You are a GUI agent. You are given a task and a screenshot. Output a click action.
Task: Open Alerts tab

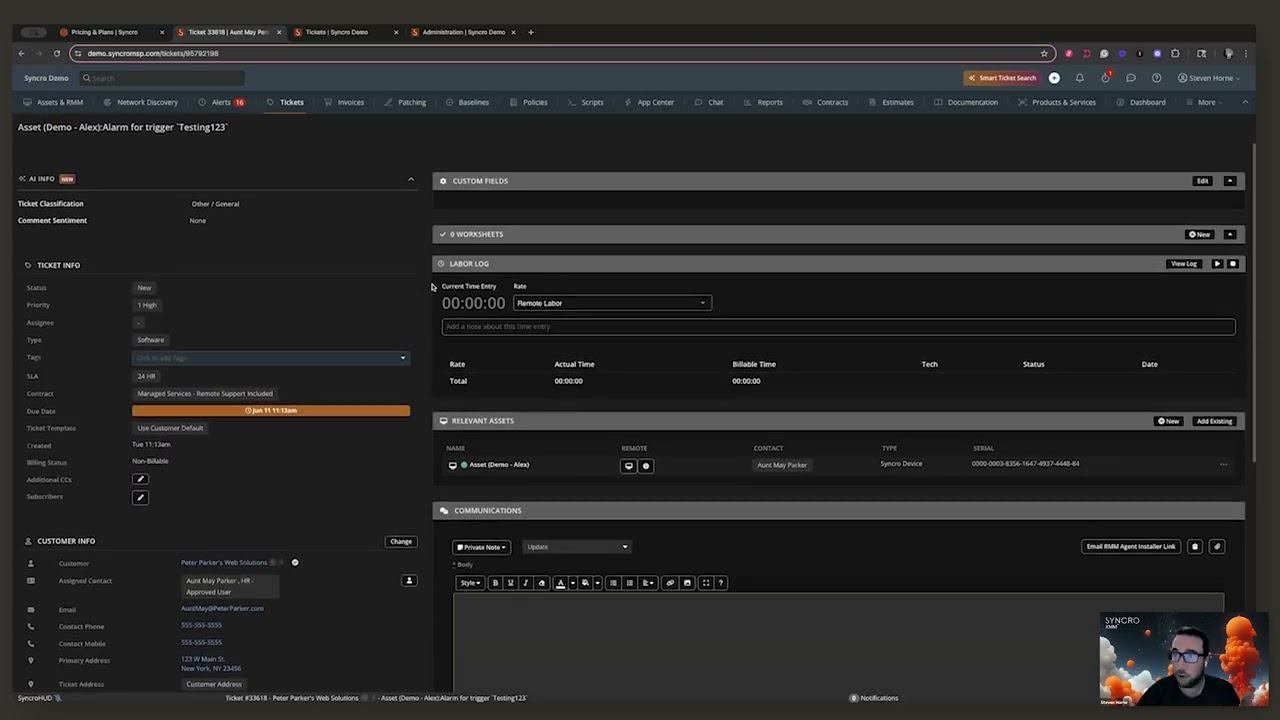tap(222, 102)
